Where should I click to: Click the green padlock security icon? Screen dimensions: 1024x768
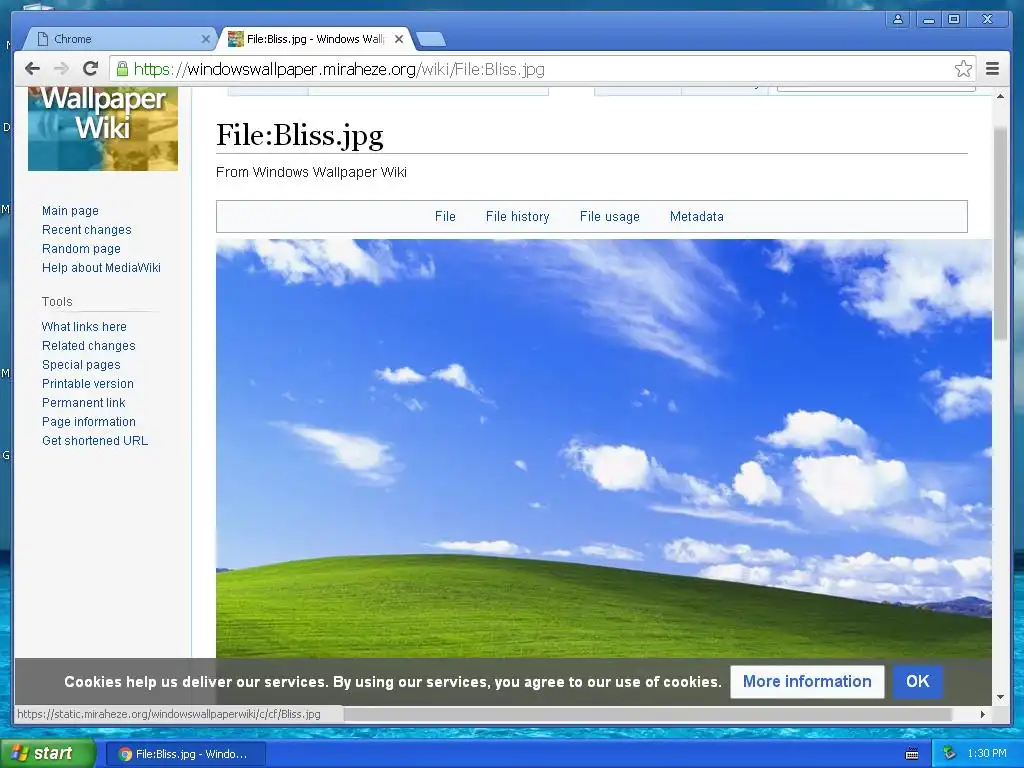tap(122, 68)
